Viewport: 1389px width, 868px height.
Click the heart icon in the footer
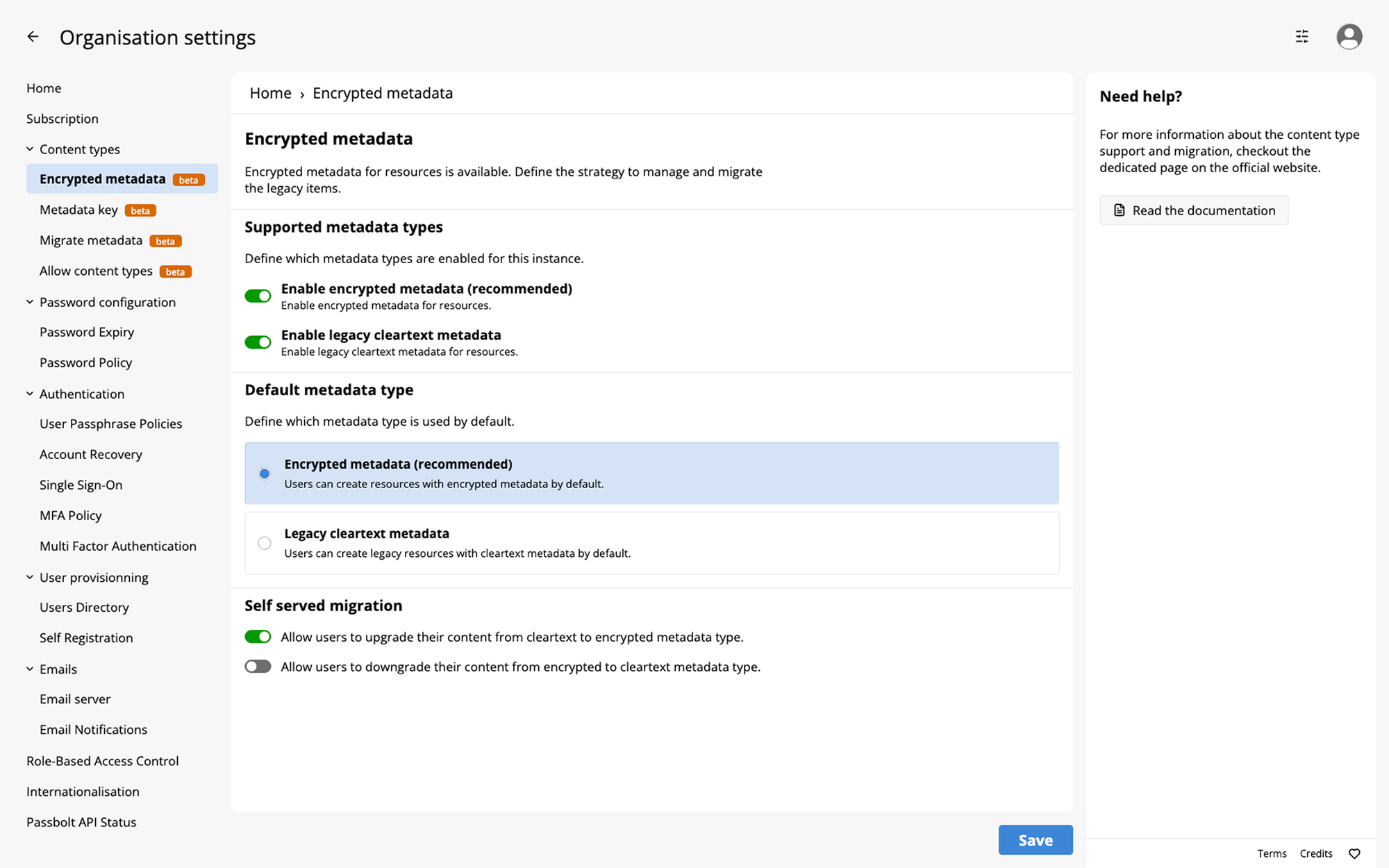click(1354, 853)
